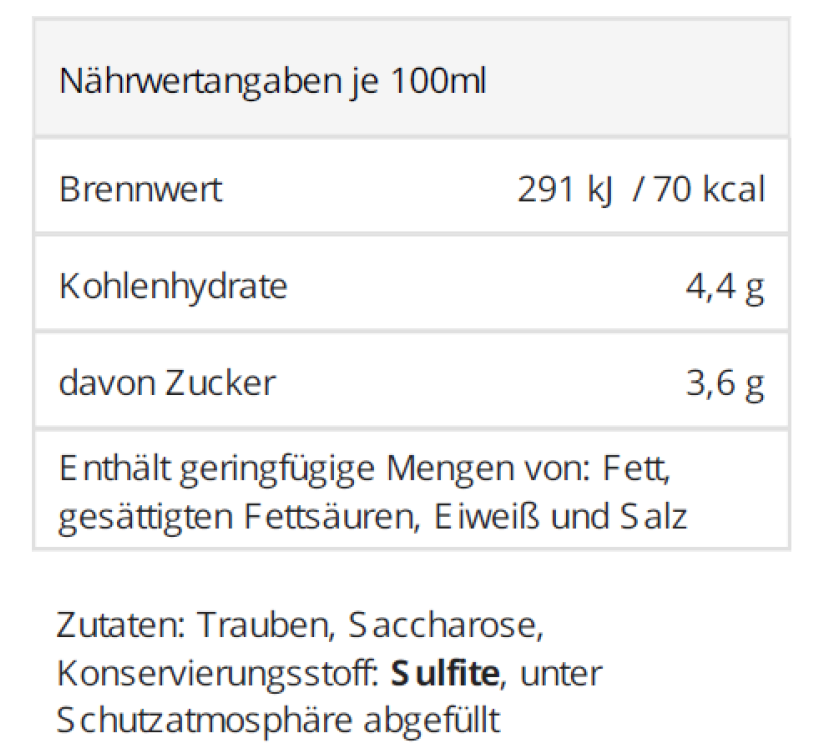Click the word Konservierungsstoff
This screenshot has width=819, height=749.
[218, 673]
